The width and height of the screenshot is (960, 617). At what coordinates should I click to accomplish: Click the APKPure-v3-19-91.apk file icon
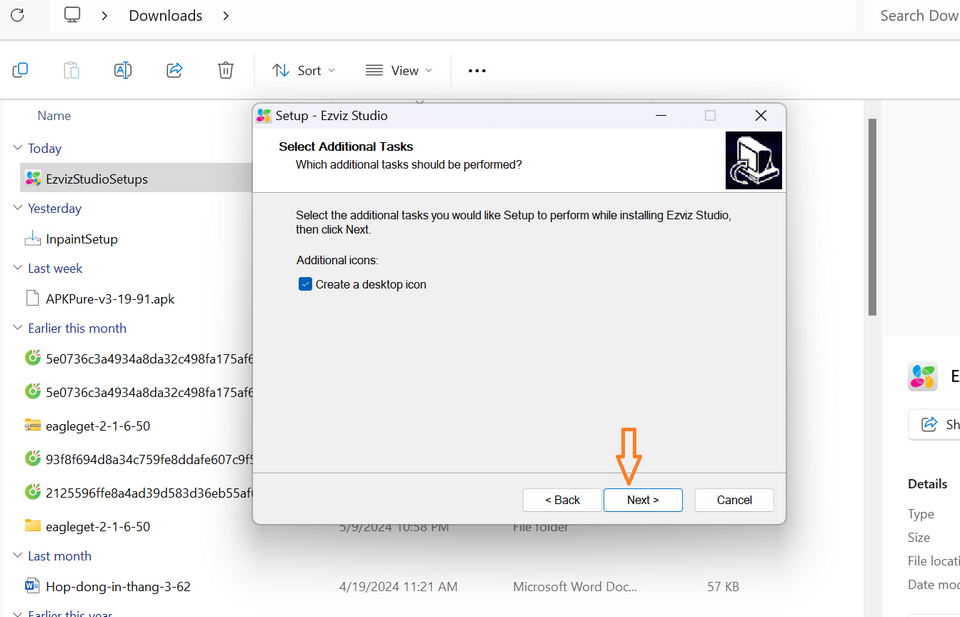(x=32, y=299)
